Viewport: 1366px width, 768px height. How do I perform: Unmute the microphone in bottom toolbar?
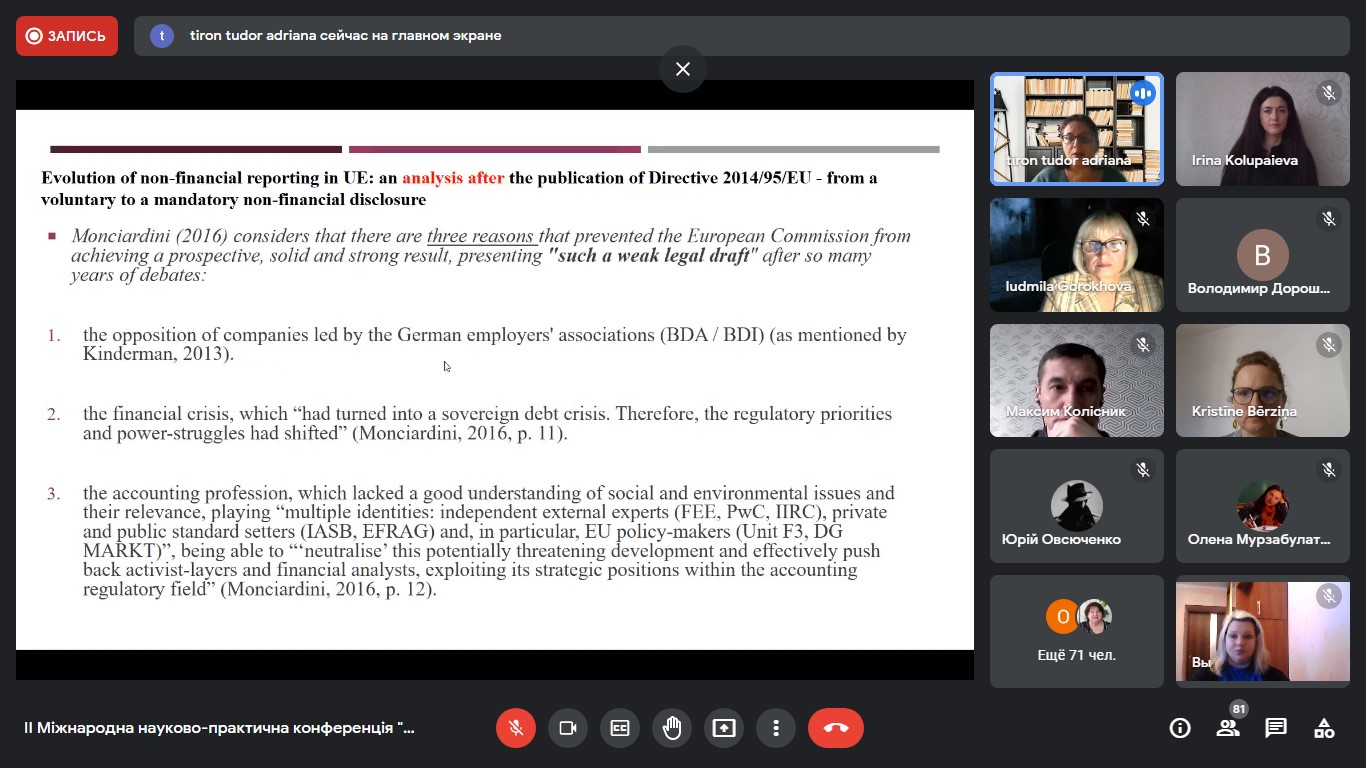[x=516, y=728]
